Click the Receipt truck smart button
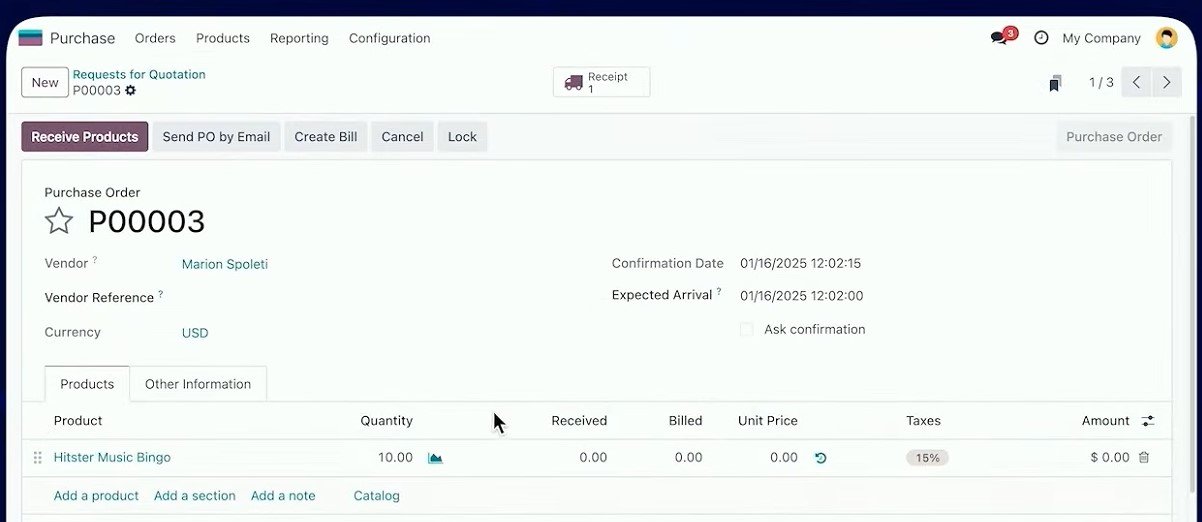 click(601, 82)
